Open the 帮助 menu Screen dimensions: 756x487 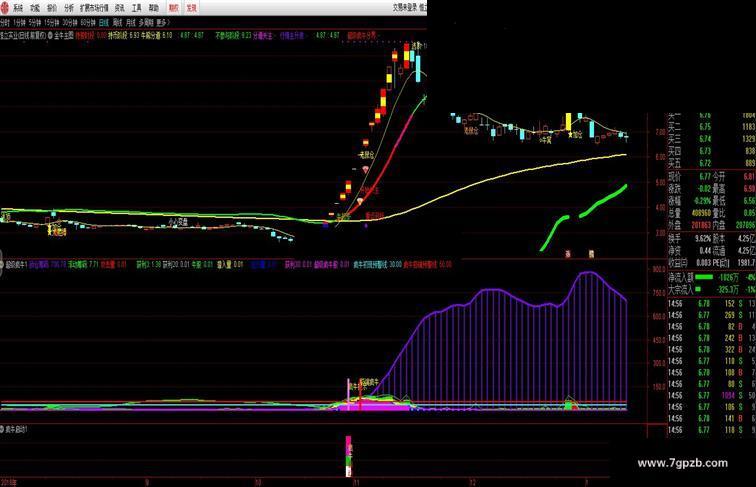[153, 8]
